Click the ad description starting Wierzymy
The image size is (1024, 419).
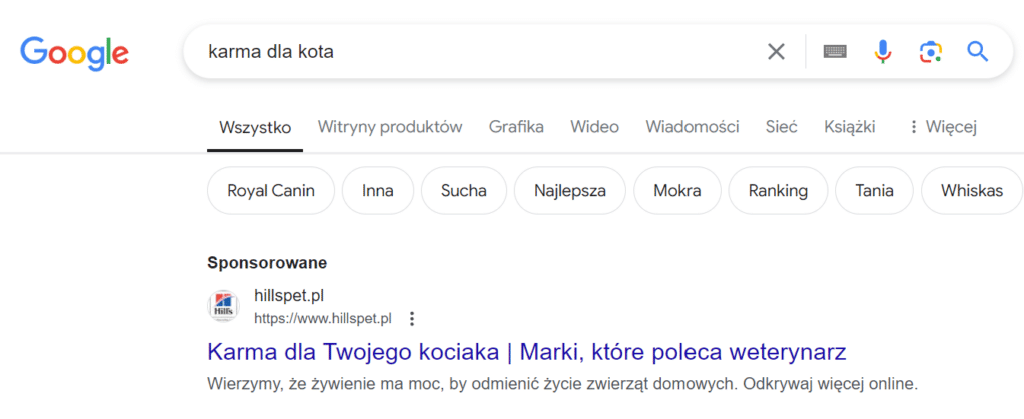(x=563, y=383)
